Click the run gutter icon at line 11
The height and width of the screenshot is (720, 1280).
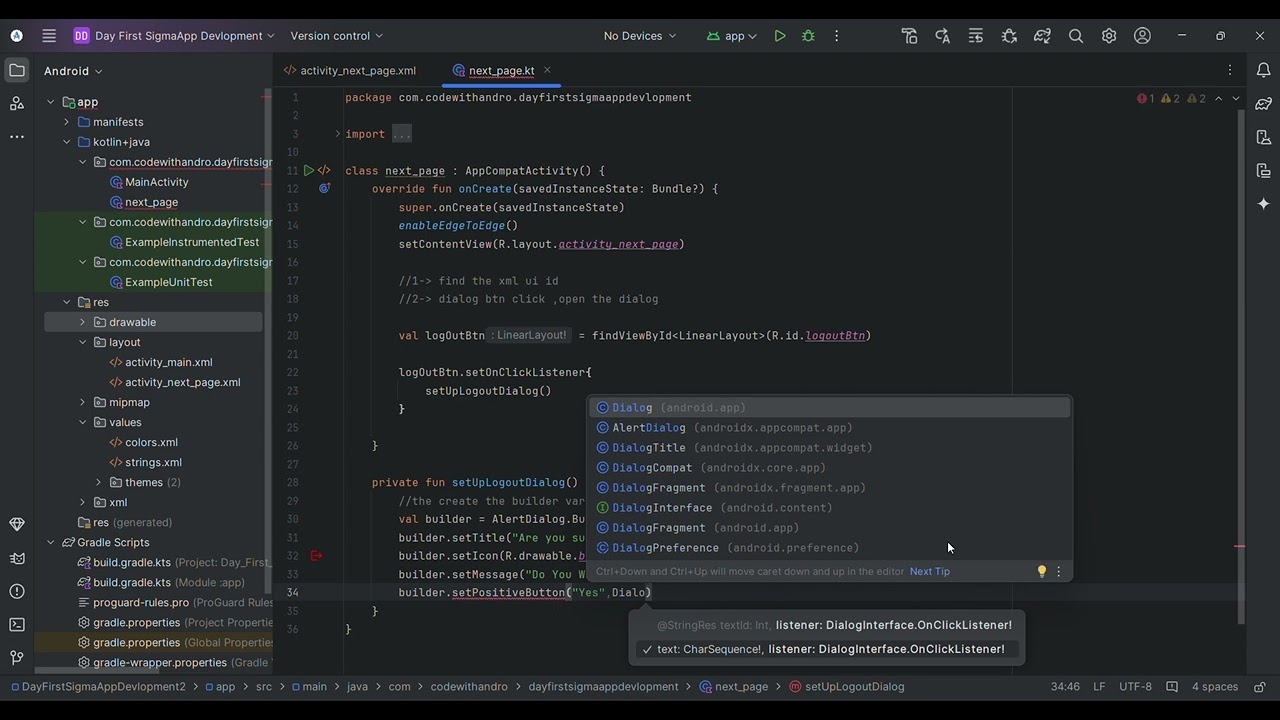coord(309,171)
